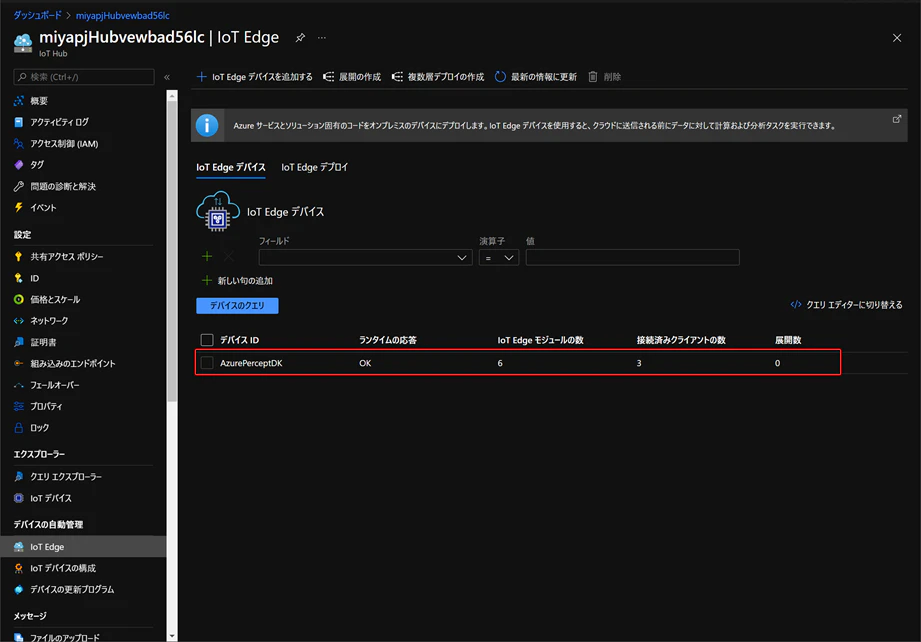Click the 値 value input field
The height and width of the screenshot is (642, 921).
click(x=633, y=257)
